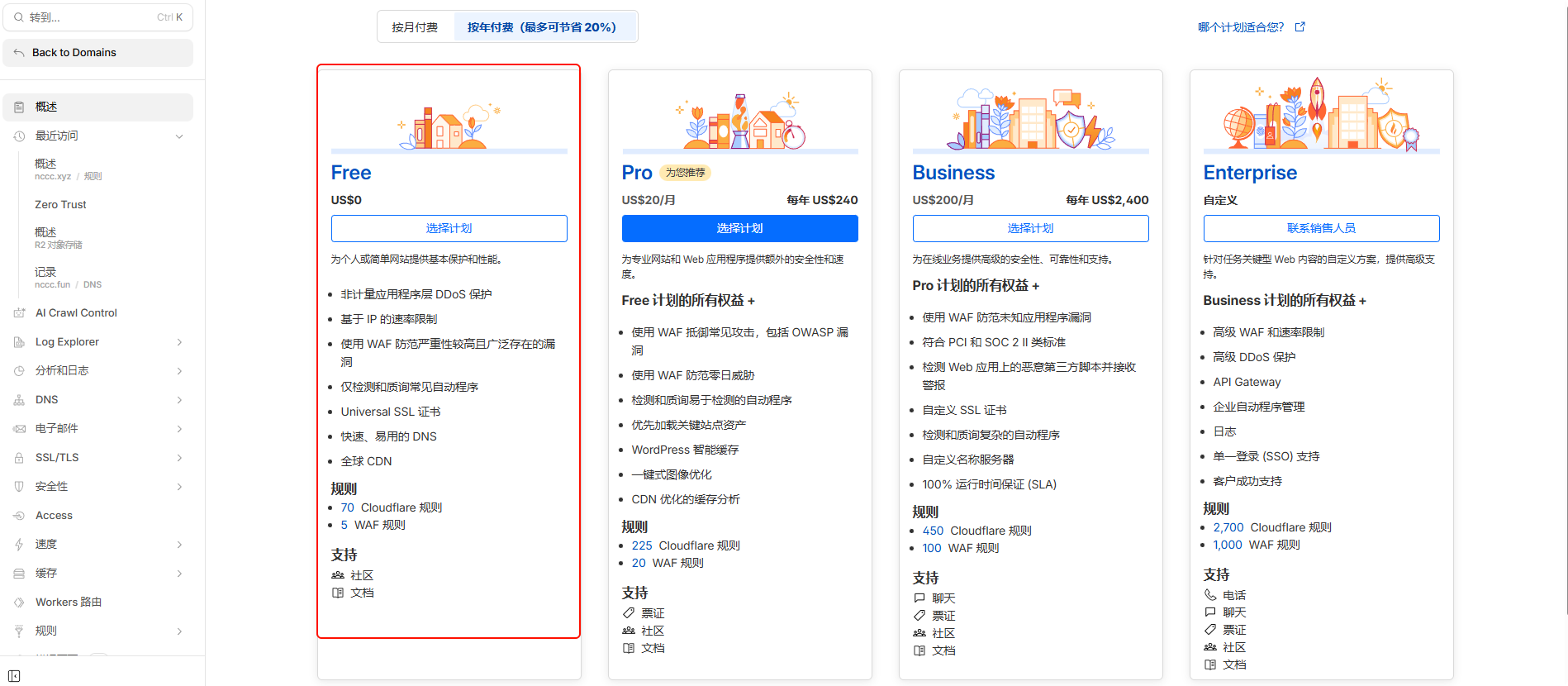Click the Access icon in sidebar

pos(19,516)
